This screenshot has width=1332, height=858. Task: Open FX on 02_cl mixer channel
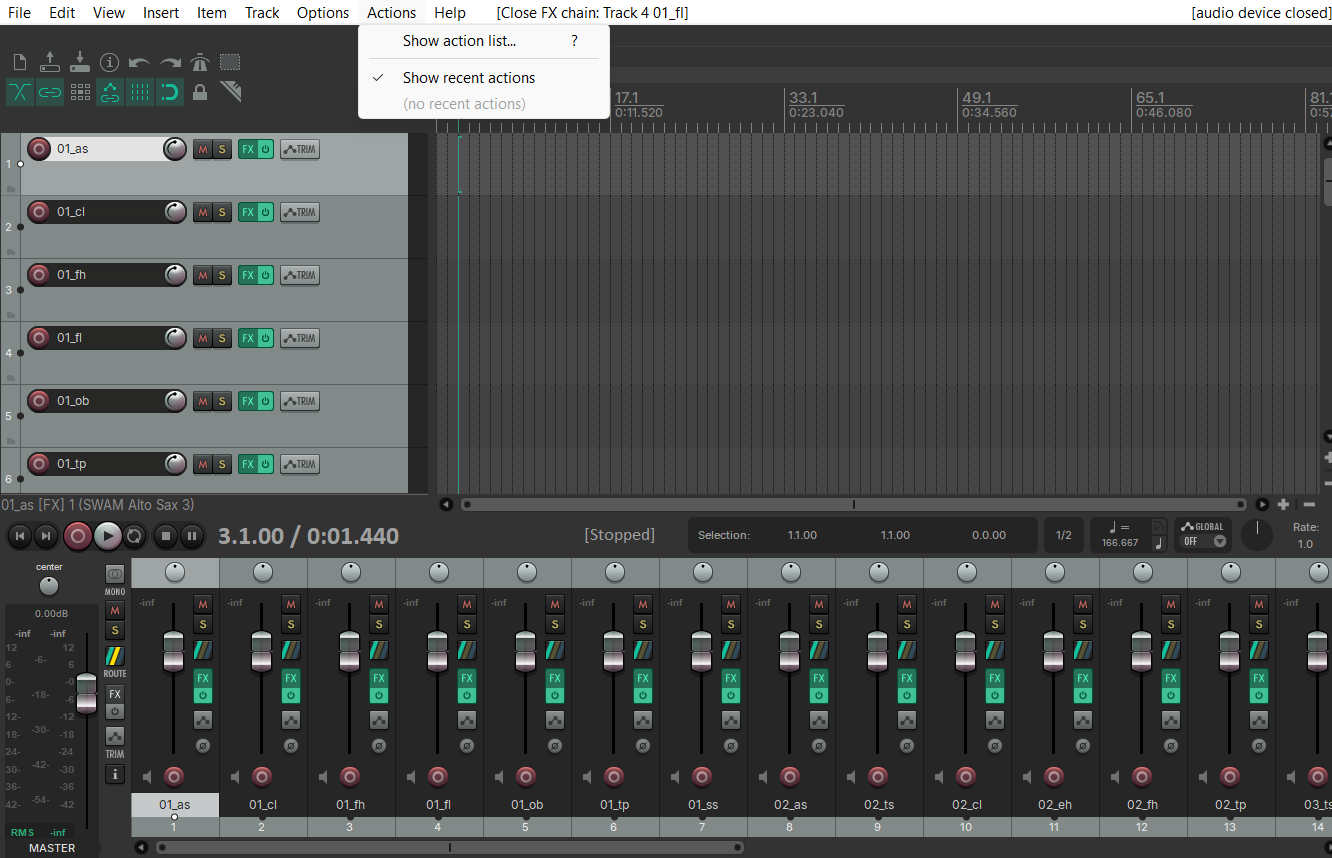coord(995,677)
